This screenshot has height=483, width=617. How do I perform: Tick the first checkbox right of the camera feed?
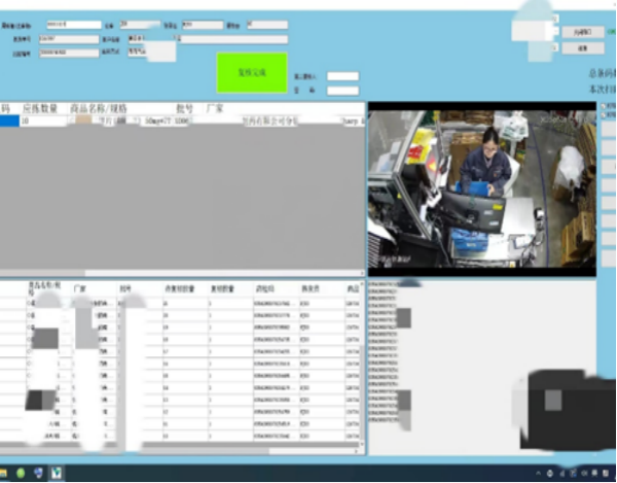click(x=602, y=106)
